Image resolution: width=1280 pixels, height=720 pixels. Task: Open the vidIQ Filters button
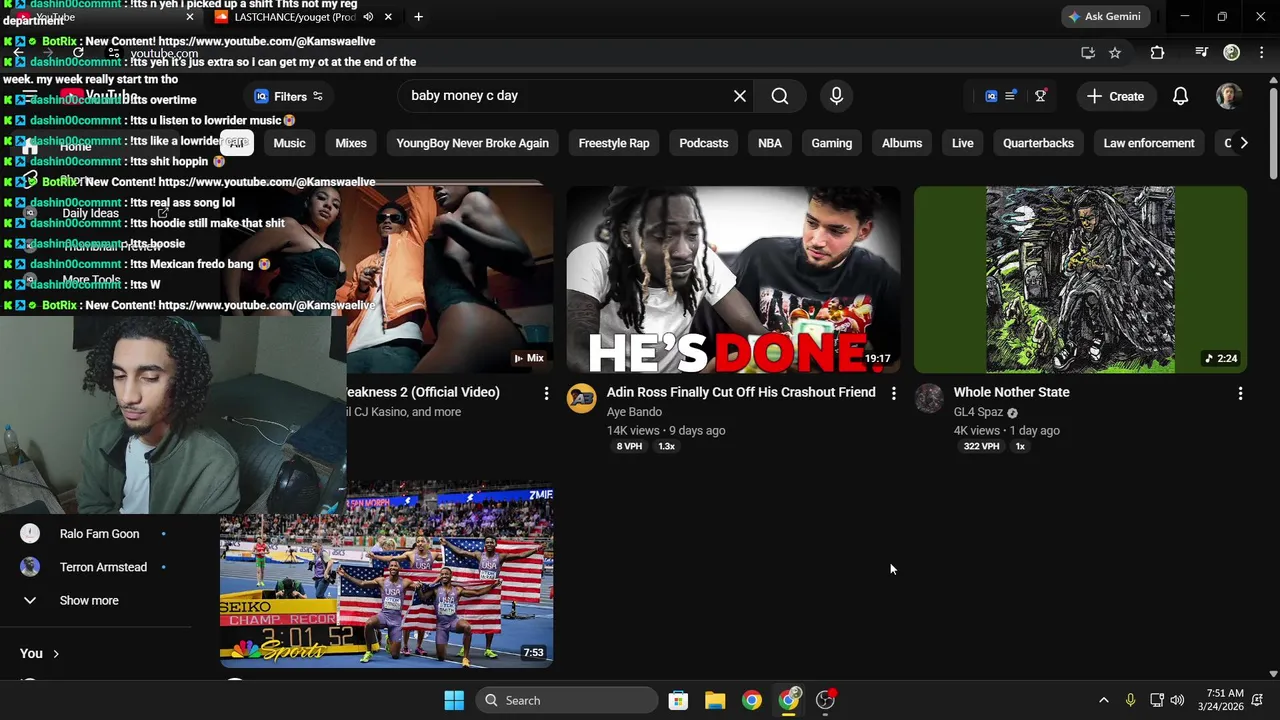288,96
